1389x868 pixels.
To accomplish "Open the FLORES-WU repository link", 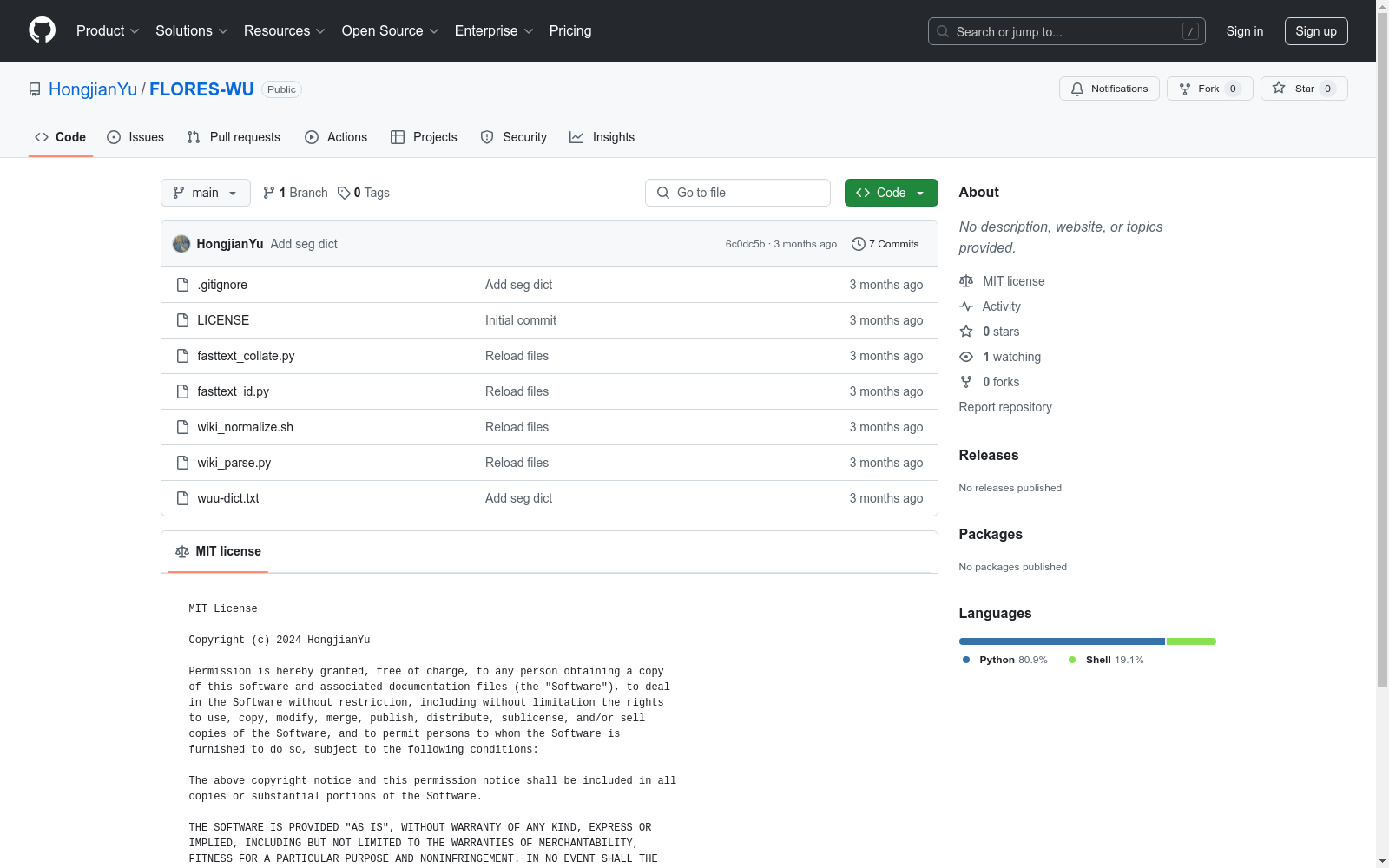I will pos(201,89).
